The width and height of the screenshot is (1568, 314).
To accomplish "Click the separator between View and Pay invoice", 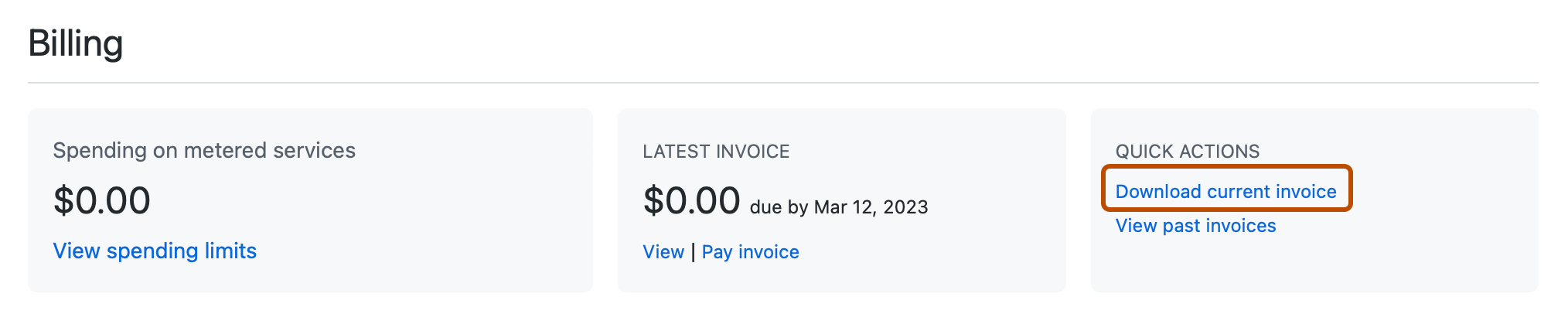I will tap(693, 252).
